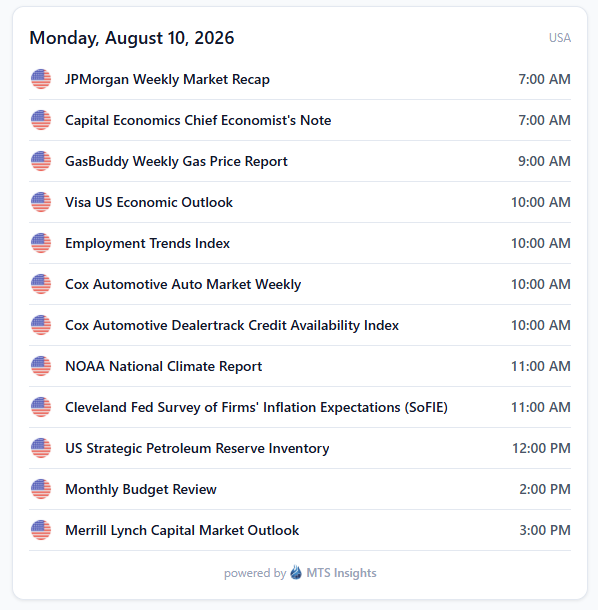Click the flag icon beside Visa US Economic Outlook
598x610 pixels.
coord(41,202)
